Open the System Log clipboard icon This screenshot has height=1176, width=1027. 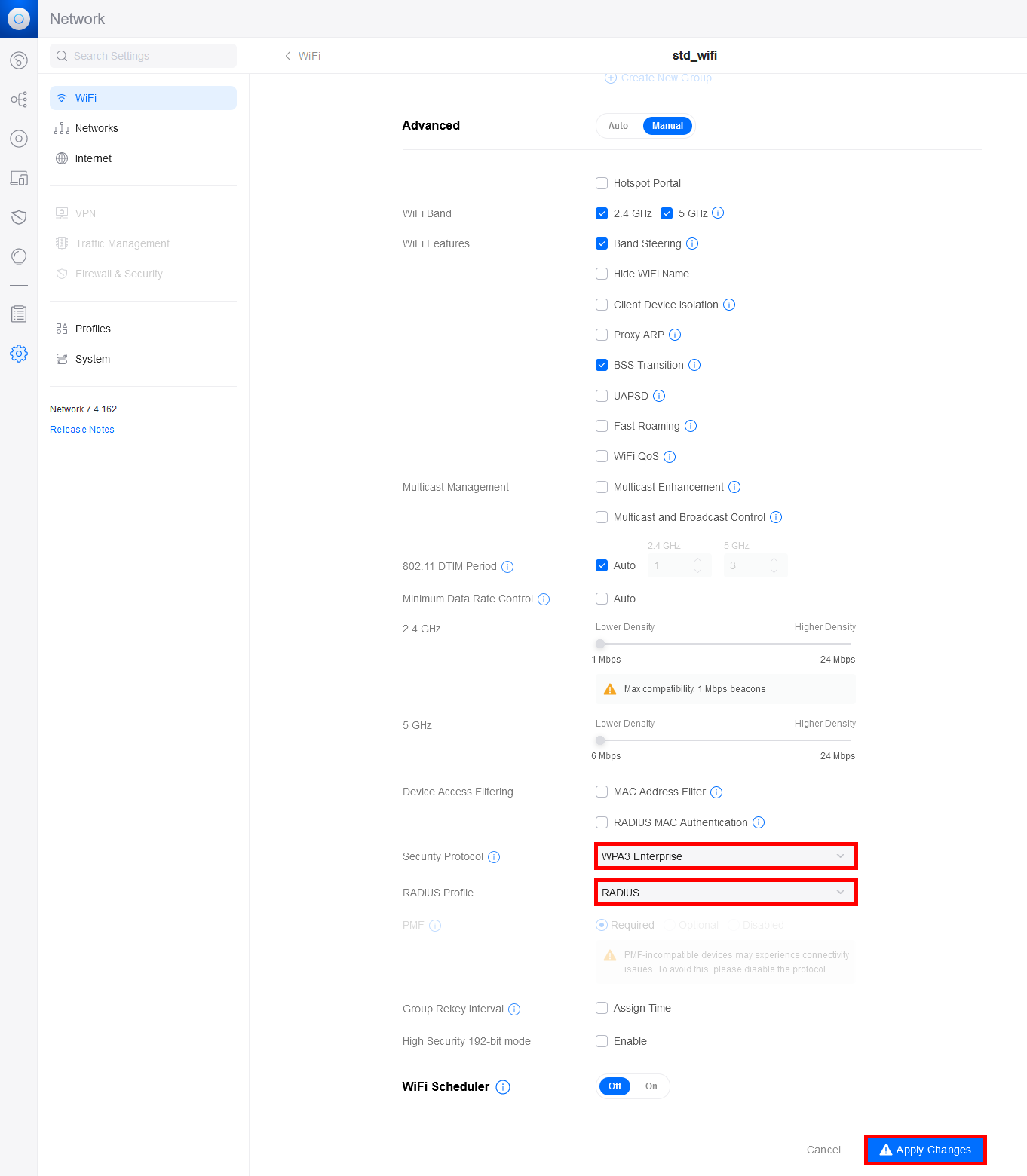point(19,314)
